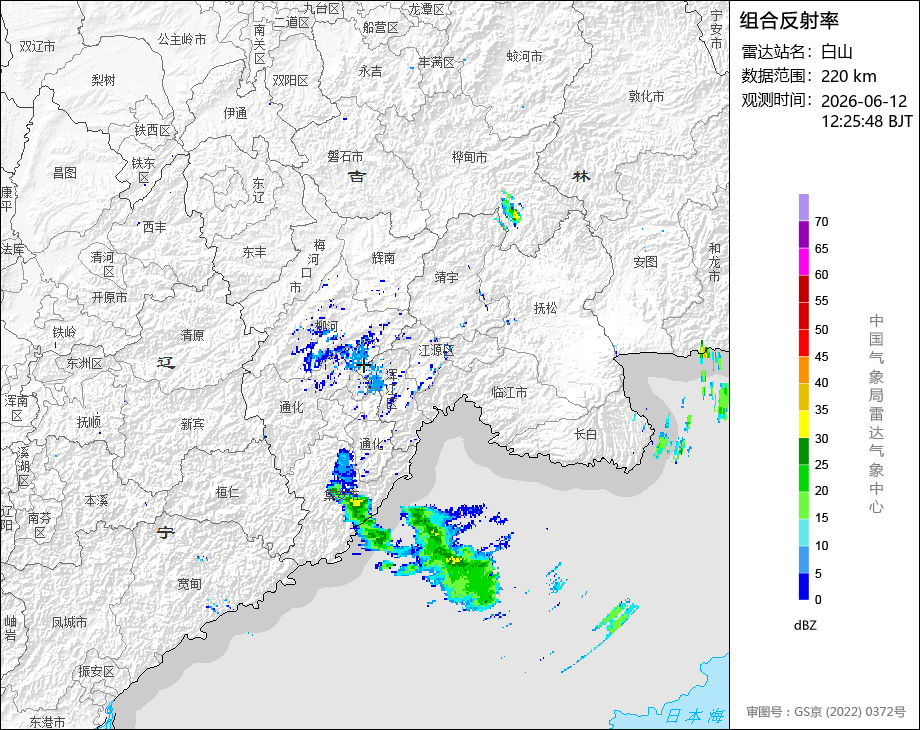Click the 抚松 county label

click(x=546, y=307)
